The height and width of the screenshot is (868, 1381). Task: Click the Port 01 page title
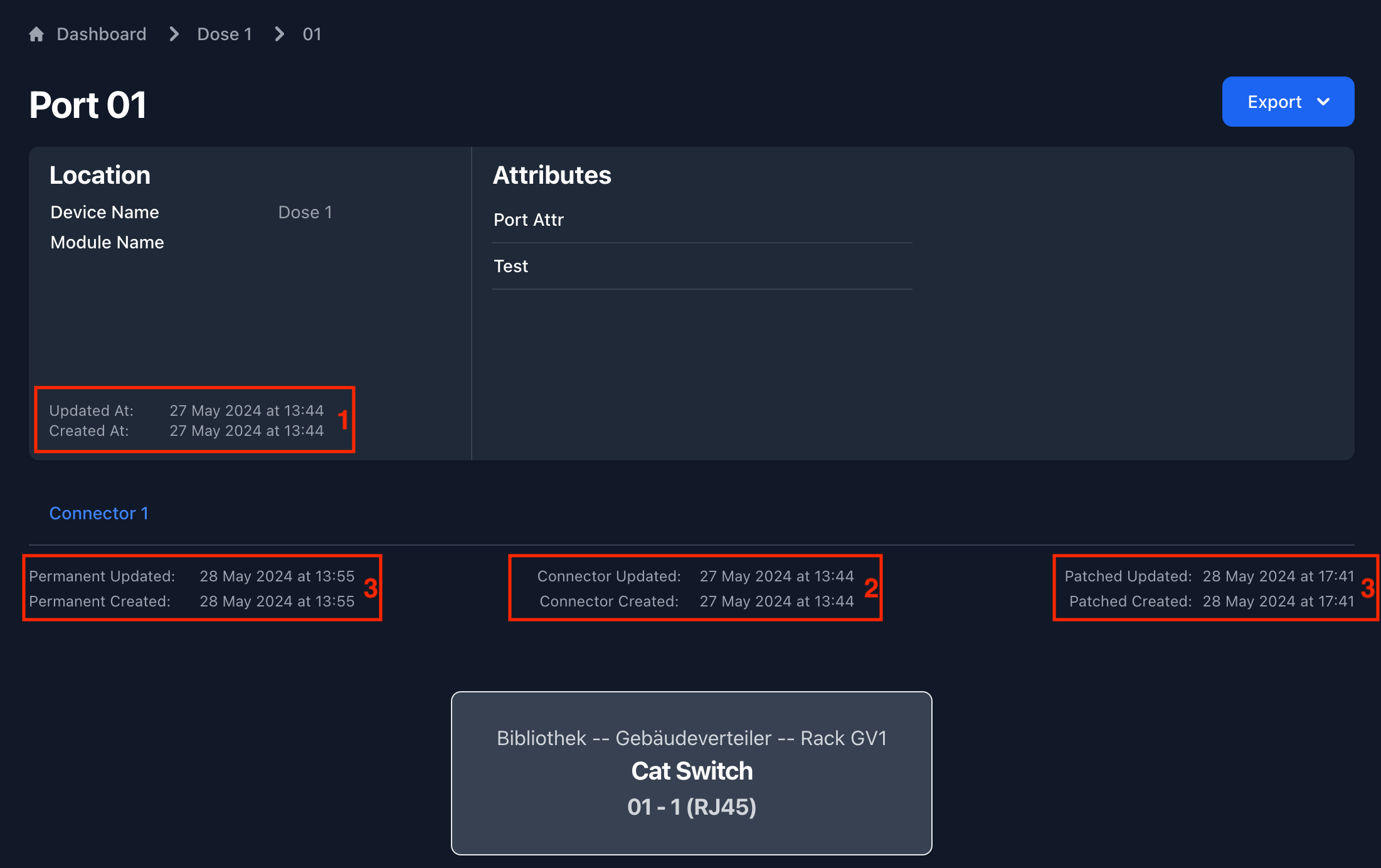click(x=88, y=105)
